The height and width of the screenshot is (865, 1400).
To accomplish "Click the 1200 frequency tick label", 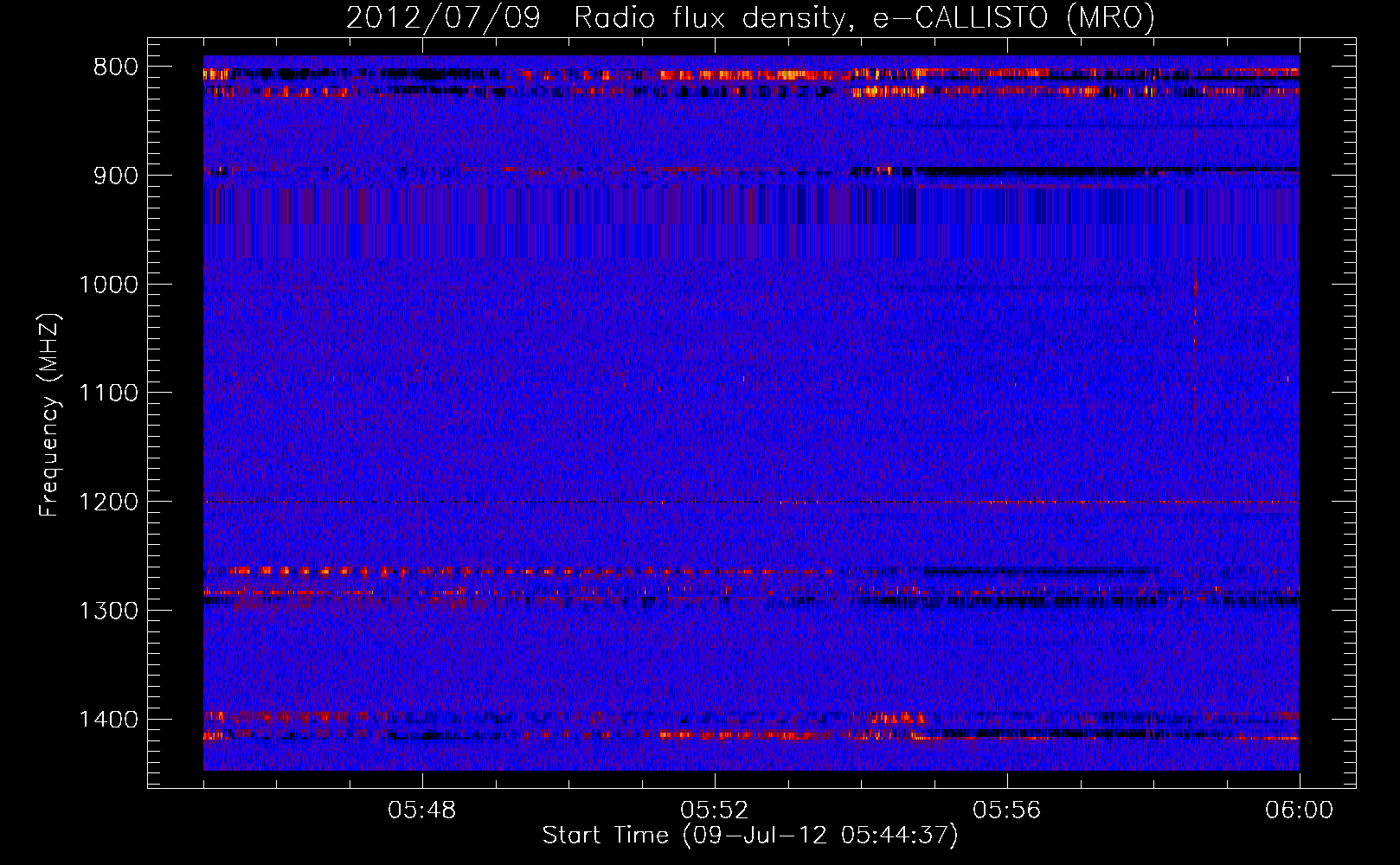I will pos(108,502).
